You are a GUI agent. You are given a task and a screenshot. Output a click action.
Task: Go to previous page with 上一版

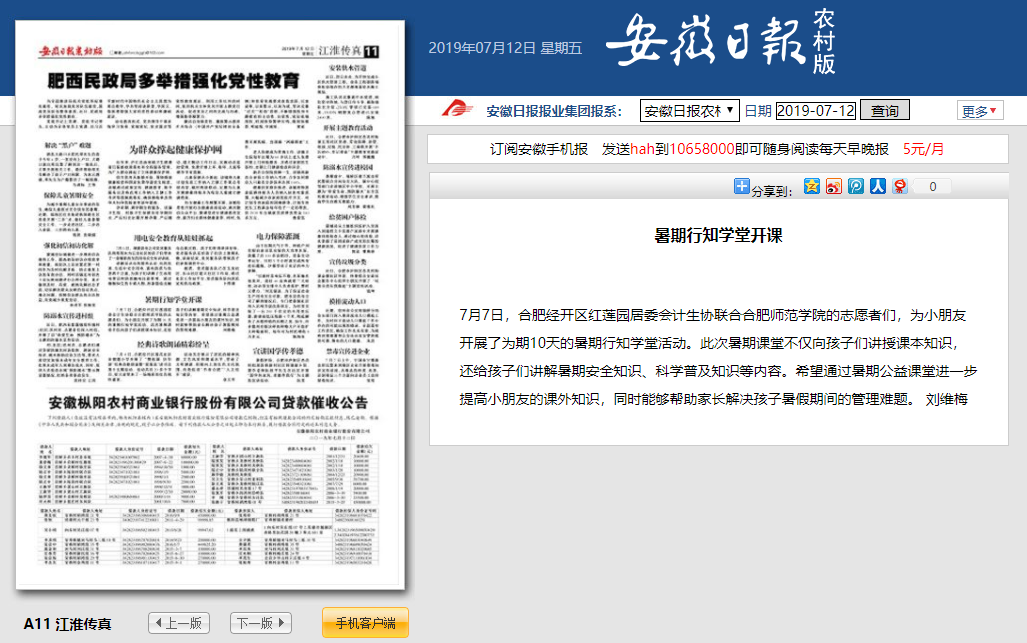(179, 623)
